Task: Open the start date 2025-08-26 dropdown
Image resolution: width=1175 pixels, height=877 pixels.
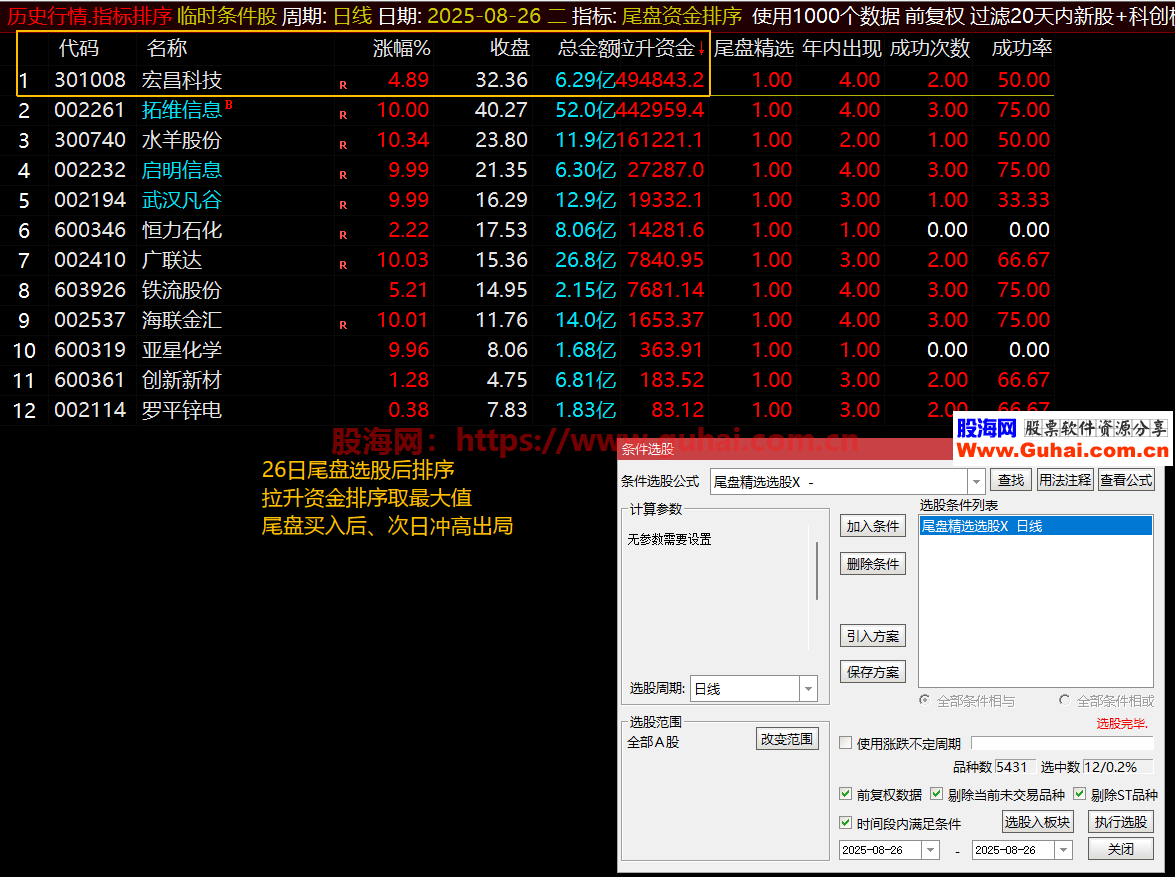Action: click(930, 849)
